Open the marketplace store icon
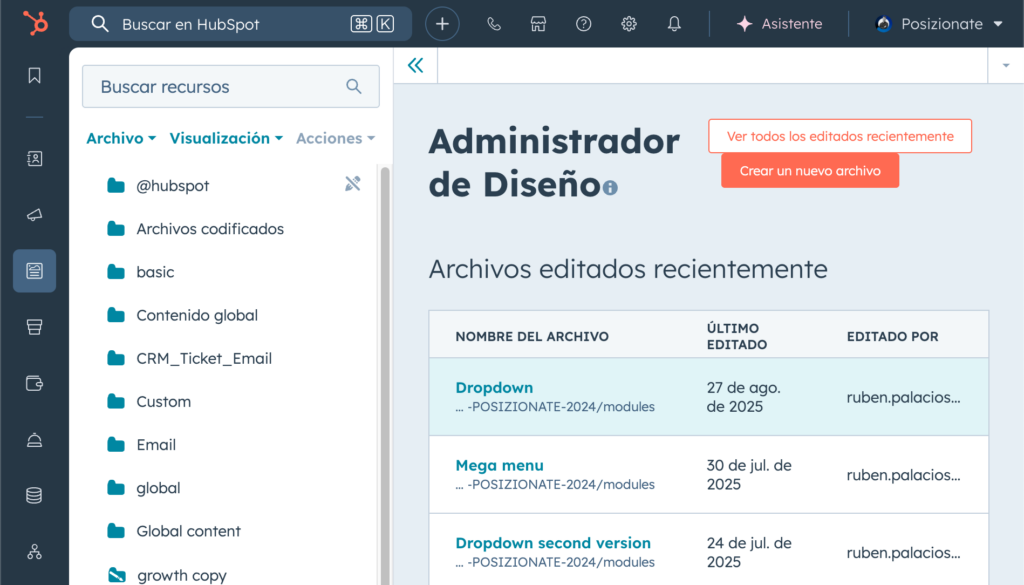Screen dimensions: 1024x585 [539, 24]
